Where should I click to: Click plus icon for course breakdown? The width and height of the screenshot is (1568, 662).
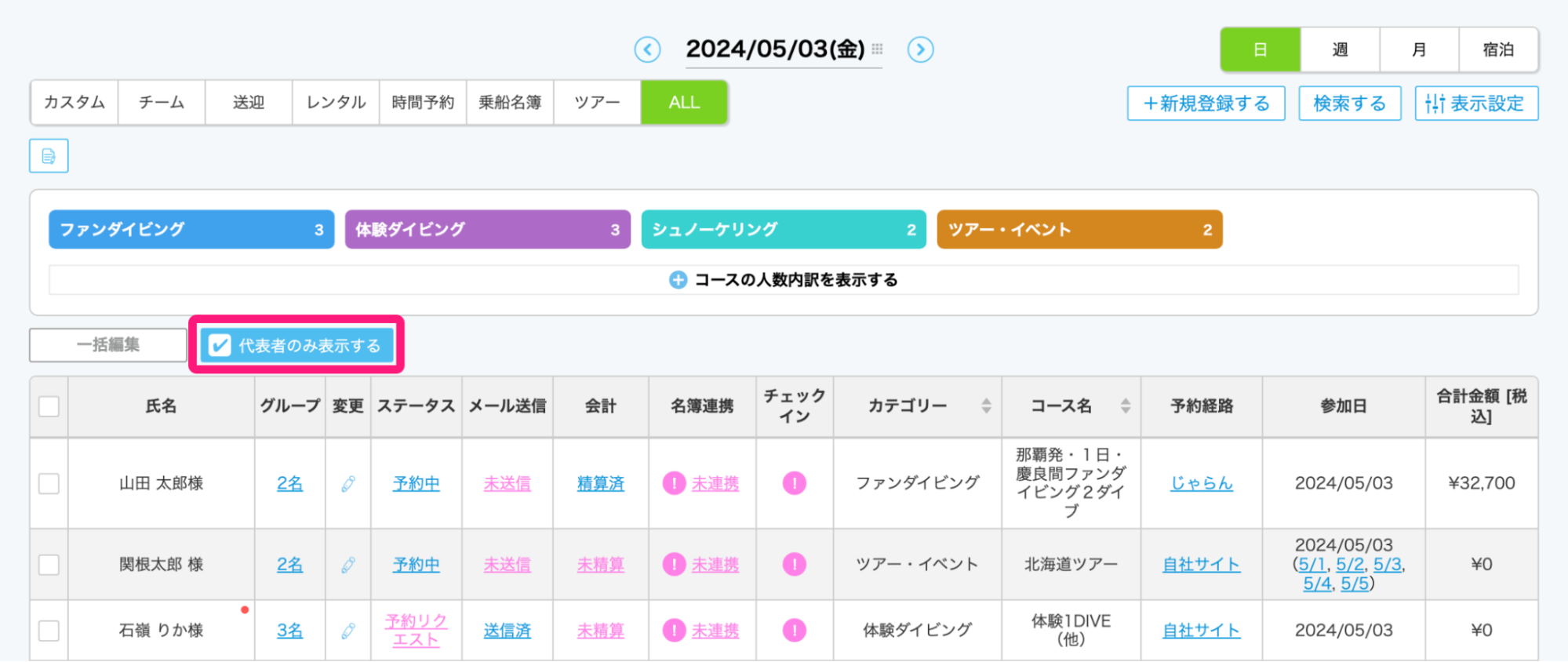pyautogui.click(x=678, y=280)
